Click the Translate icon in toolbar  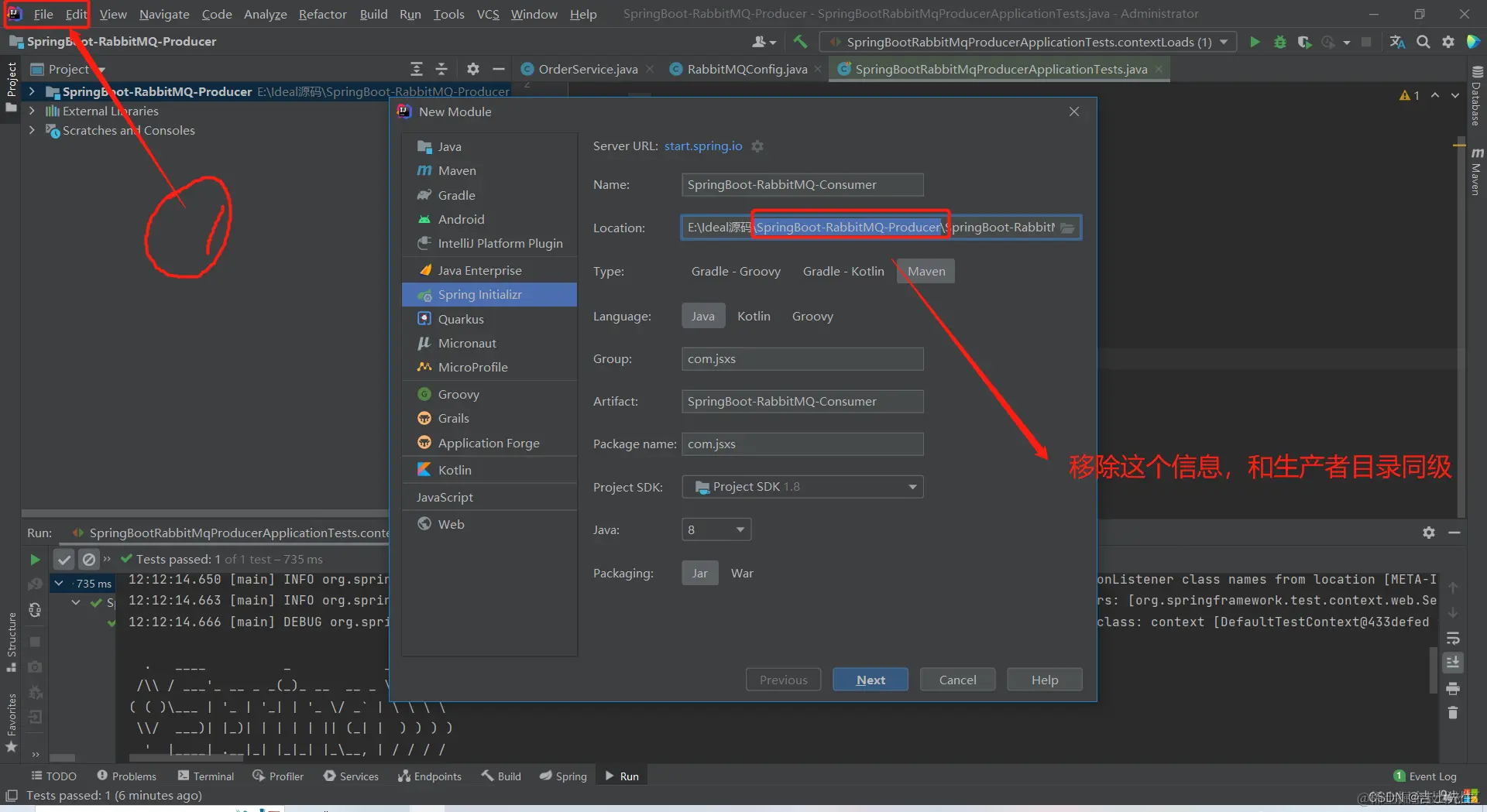click(x=1397, y=42)
